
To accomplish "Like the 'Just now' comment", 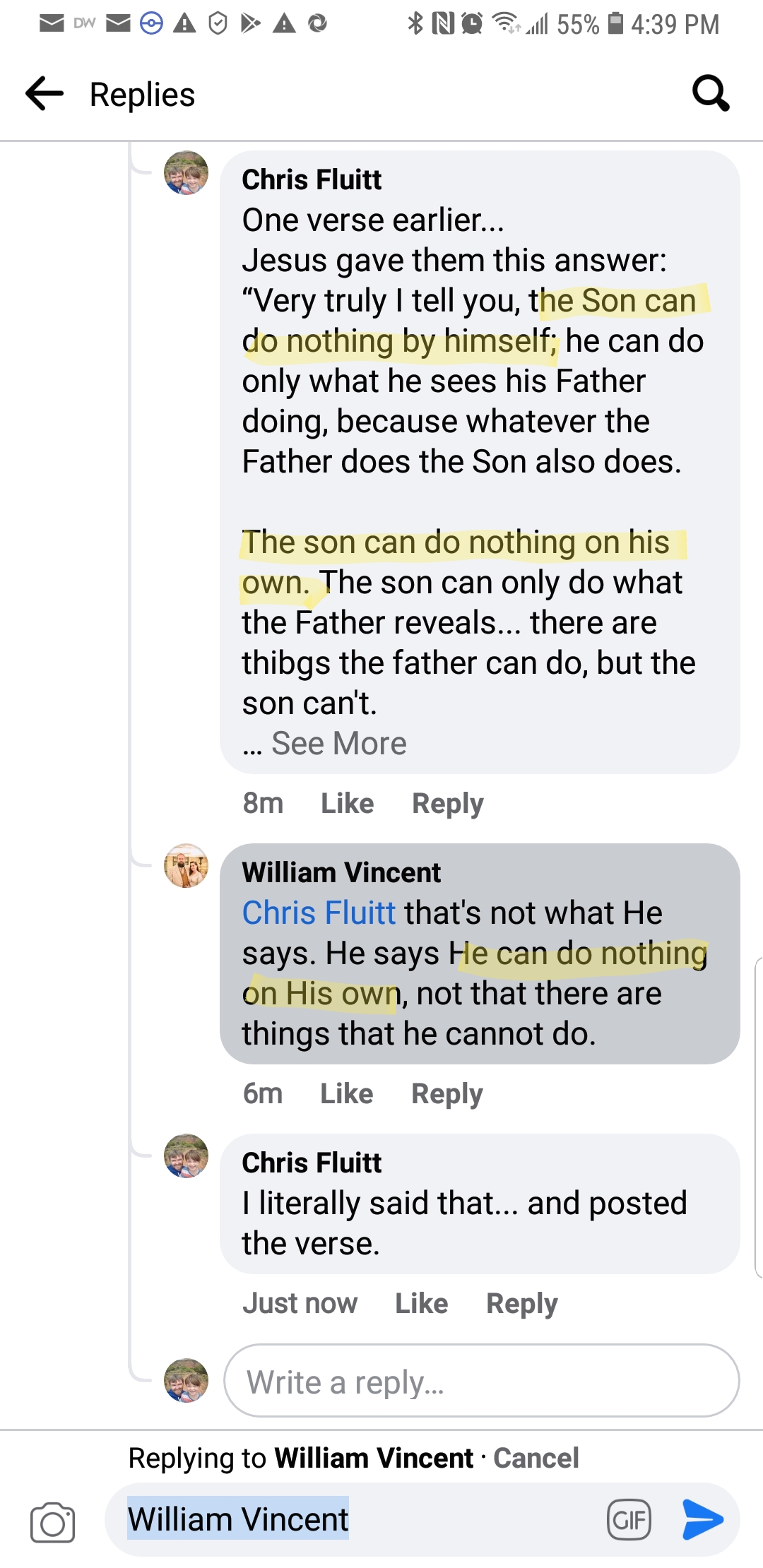I will pyautogui.click(x=421, y=1303).
